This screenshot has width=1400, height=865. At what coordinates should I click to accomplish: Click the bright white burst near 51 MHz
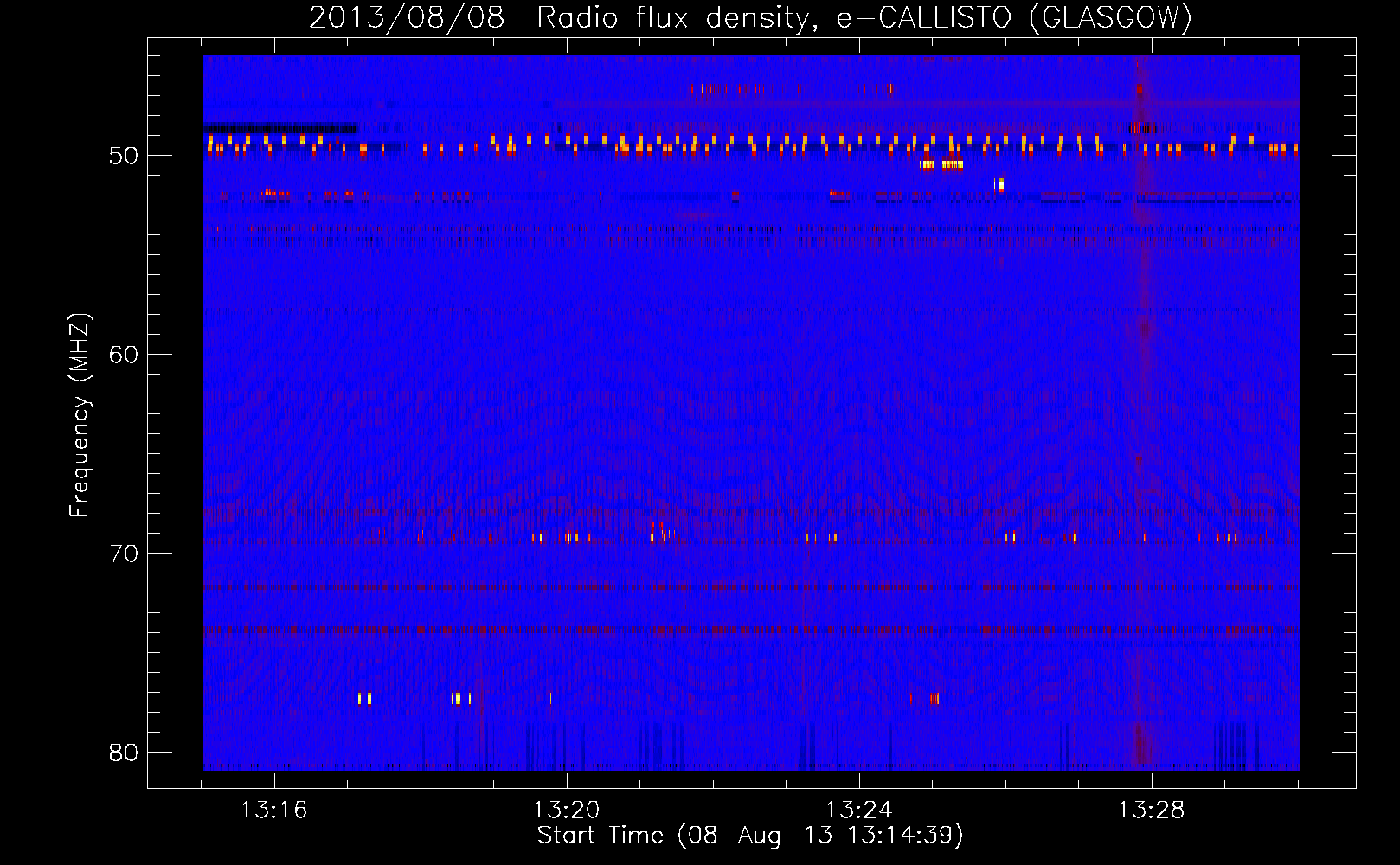pos(1000,184)
